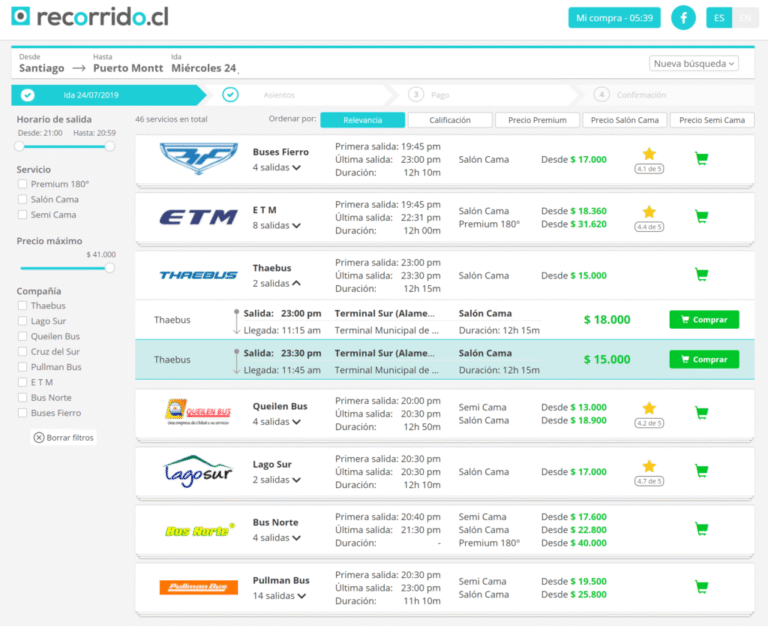The image size is (768, 626).
Task: Expand ETM's 8 salidas list
Action: 276,226
